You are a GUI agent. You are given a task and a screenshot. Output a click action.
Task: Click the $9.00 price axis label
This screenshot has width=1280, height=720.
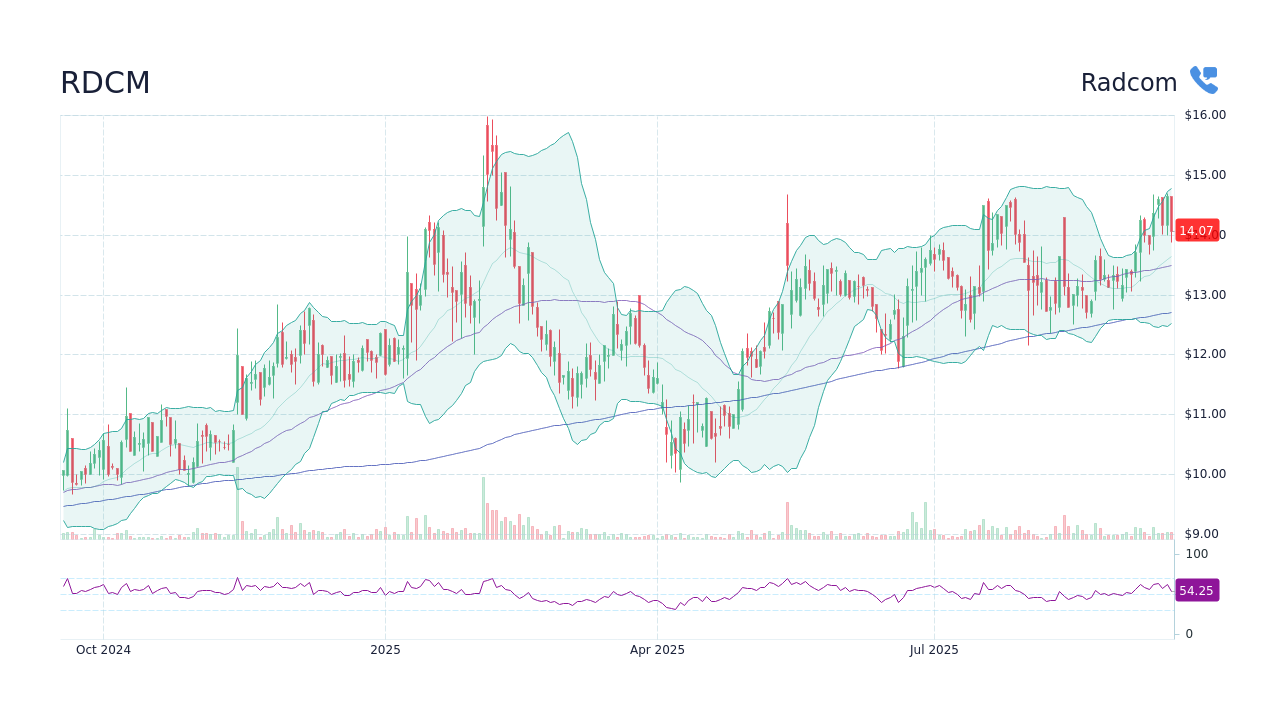coord(1203,533)
